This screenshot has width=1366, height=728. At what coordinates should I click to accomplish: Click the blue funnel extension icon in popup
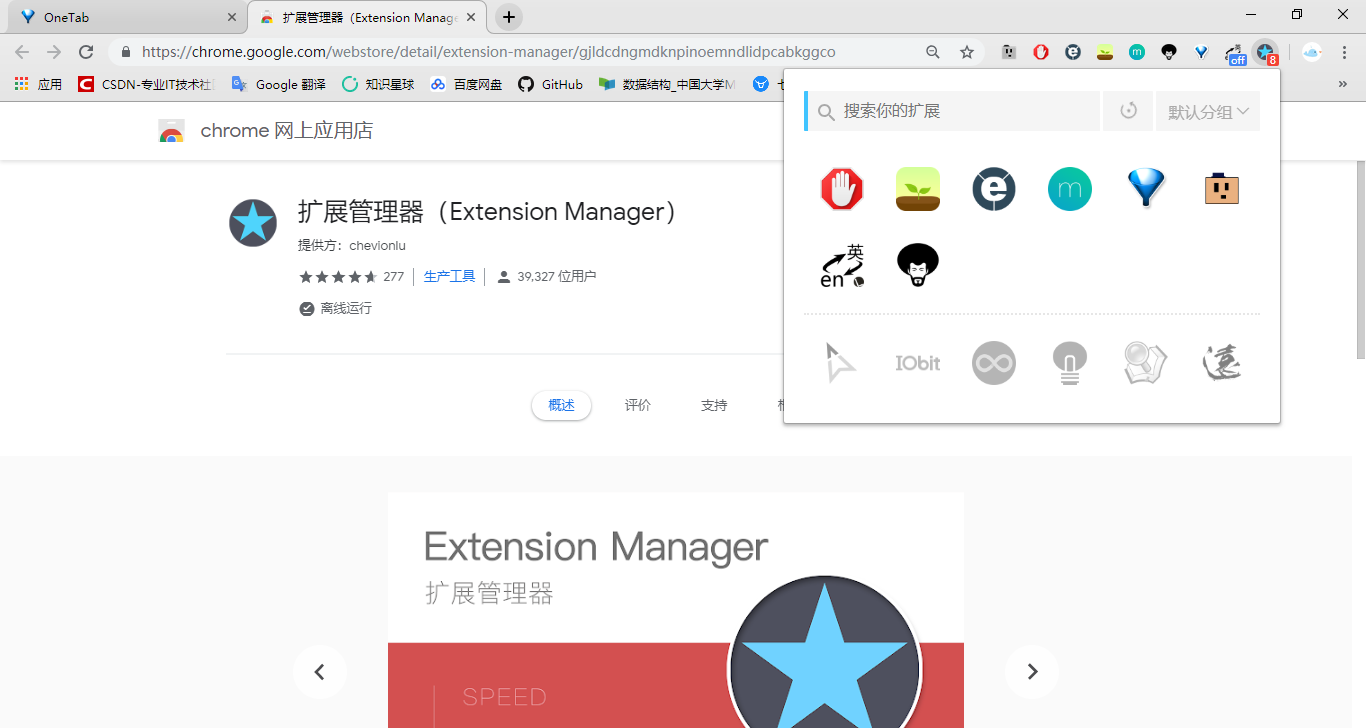coord(1146,189)
